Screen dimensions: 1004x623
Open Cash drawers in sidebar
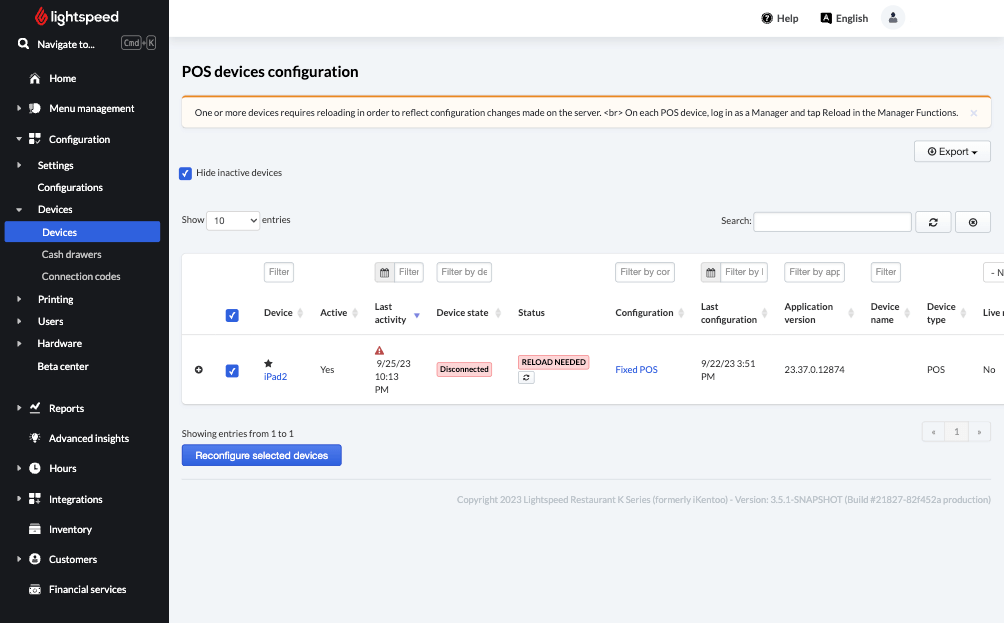[71, 254]
